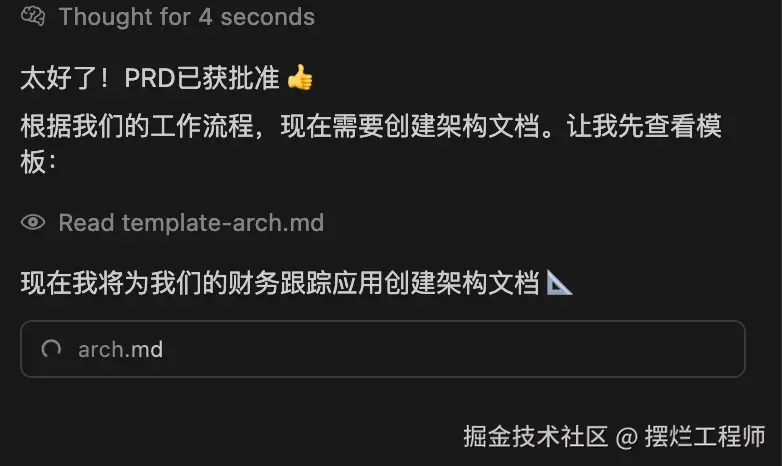Click "让我先查看模" at paragraph end
This screenshot has height=466, width=782.
tap(644, 126)
